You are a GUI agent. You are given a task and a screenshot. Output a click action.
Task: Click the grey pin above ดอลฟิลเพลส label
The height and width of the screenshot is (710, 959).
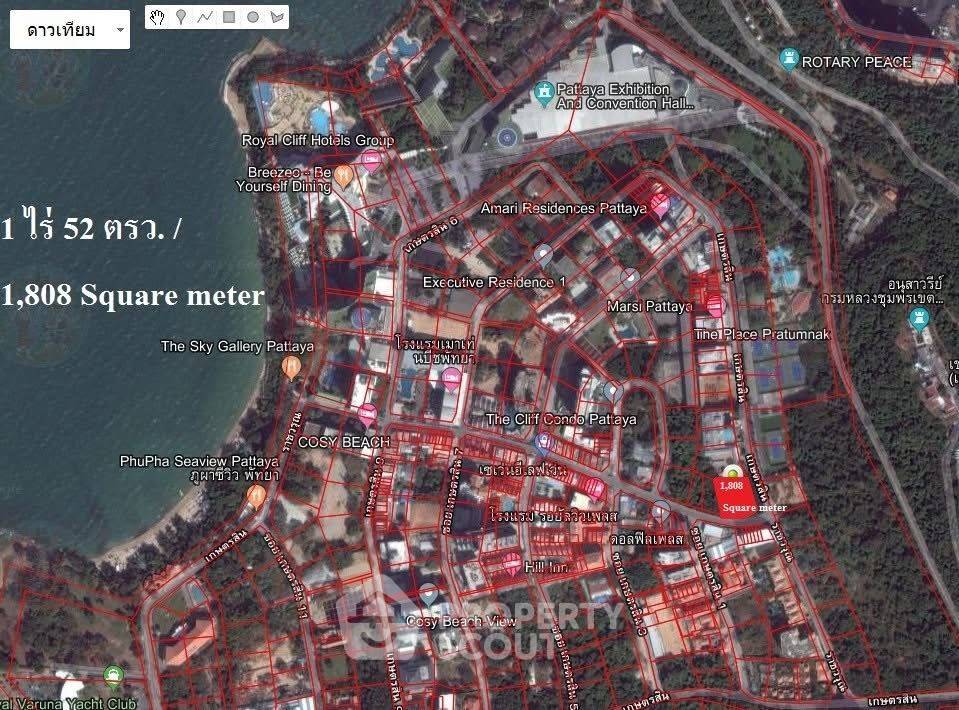tap(661, 512)
